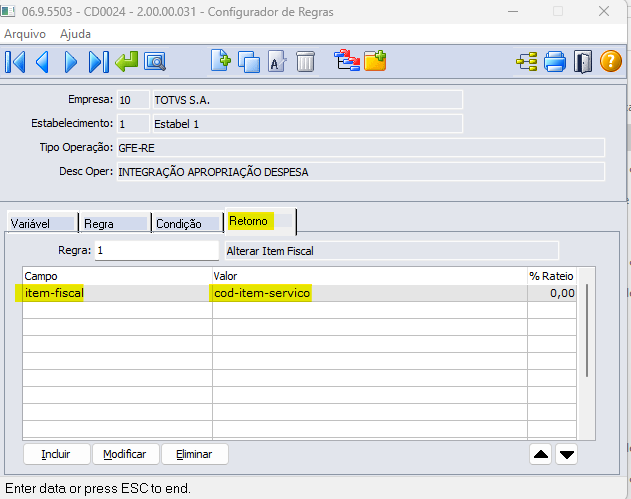
Task: Go to the previous record
Action: click(x=43, y=62)
